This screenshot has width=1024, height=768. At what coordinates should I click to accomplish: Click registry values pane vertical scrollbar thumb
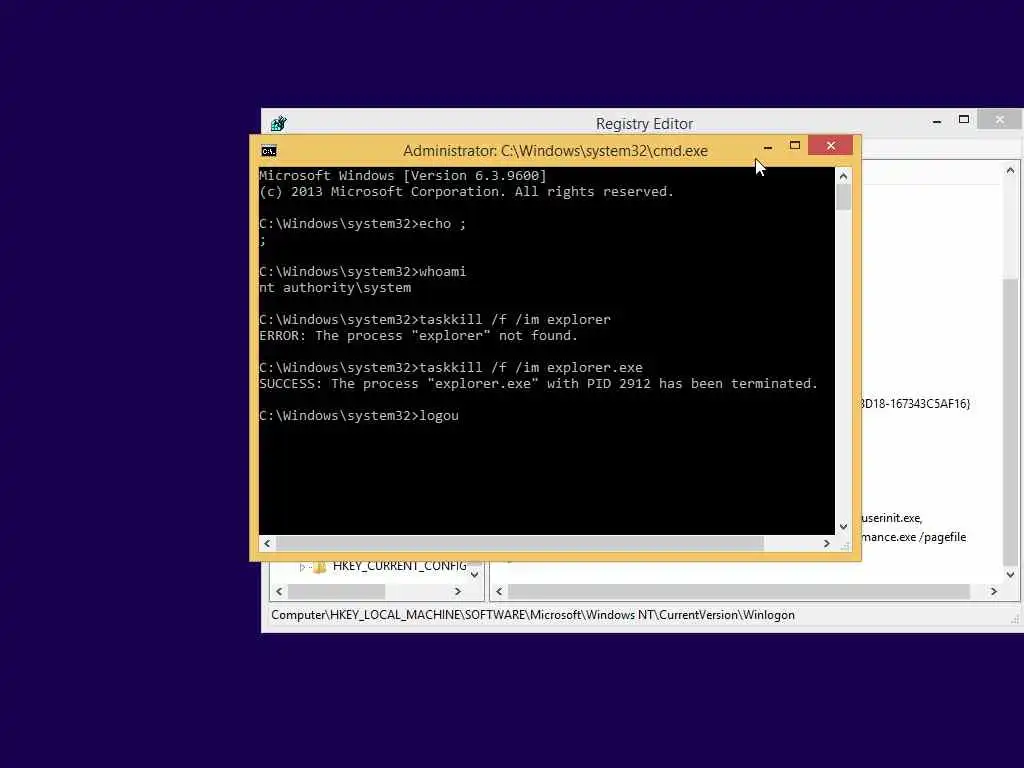pos(1010,422)
